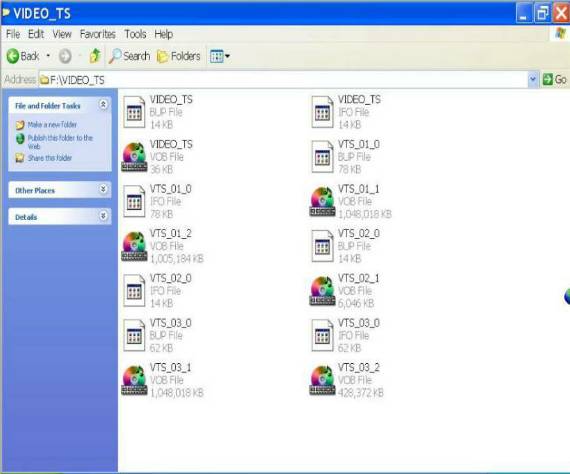Collapse the File and Folder Tasks panel
The width and height of the screenshot is (570, 474).
point(103,105)
